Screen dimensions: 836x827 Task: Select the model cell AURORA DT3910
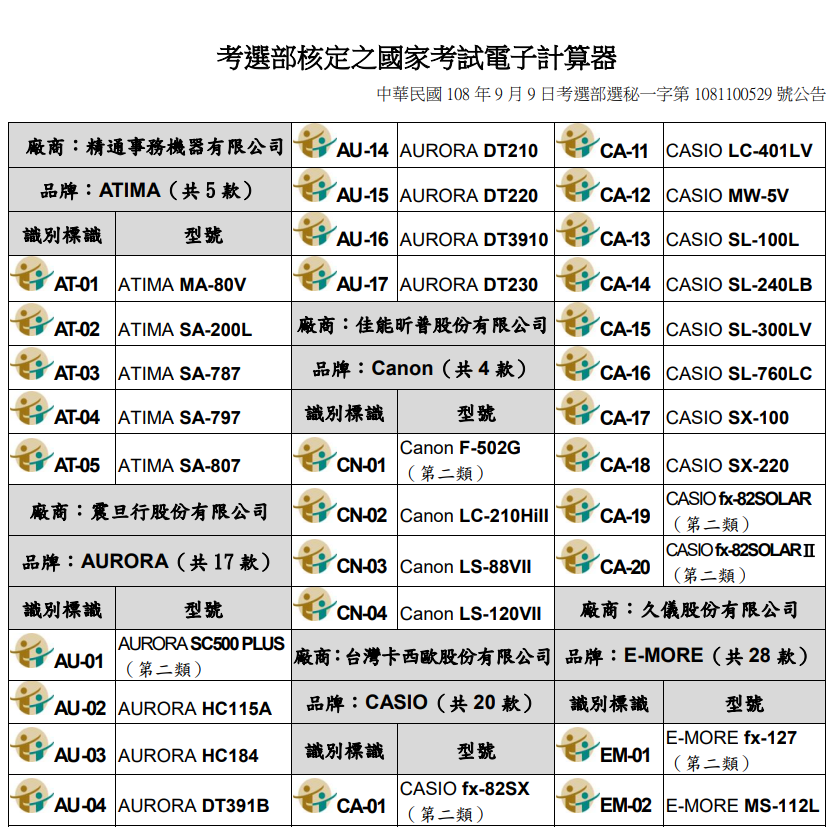(x=476, y=234)
